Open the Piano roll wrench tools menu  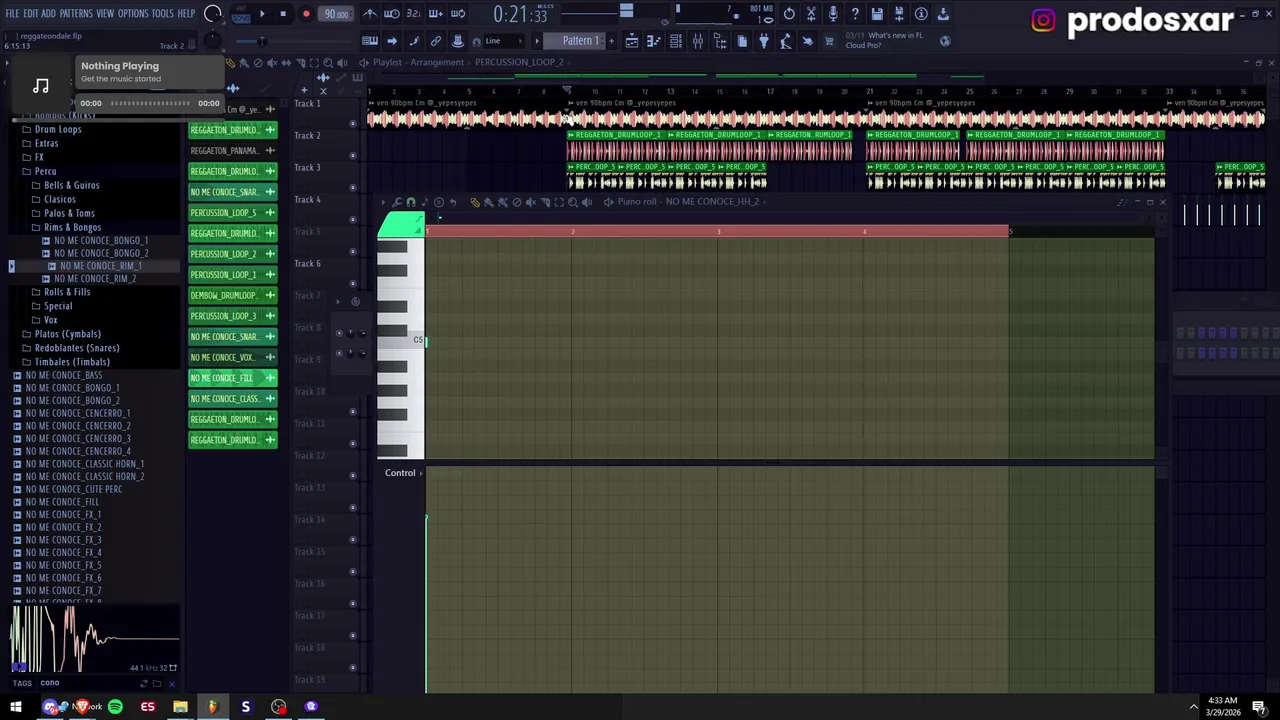[397, 202]
